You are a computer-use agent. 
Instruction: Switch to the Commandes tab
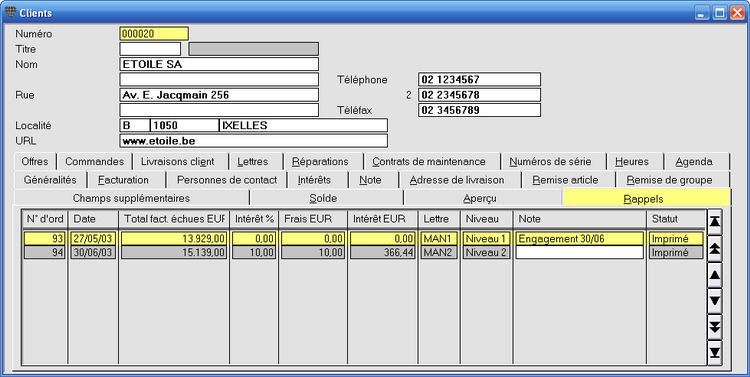coord(94,162)
